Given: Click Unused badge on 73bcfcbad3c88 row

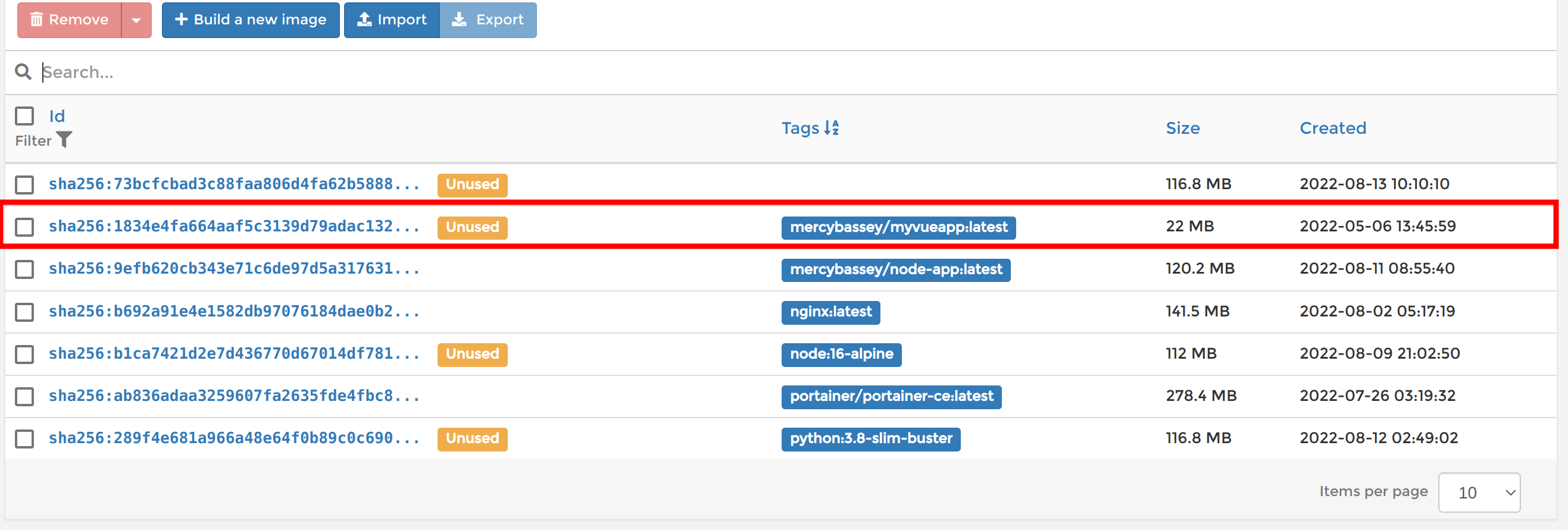Looking at the screenshot, I should pos(472,184).
